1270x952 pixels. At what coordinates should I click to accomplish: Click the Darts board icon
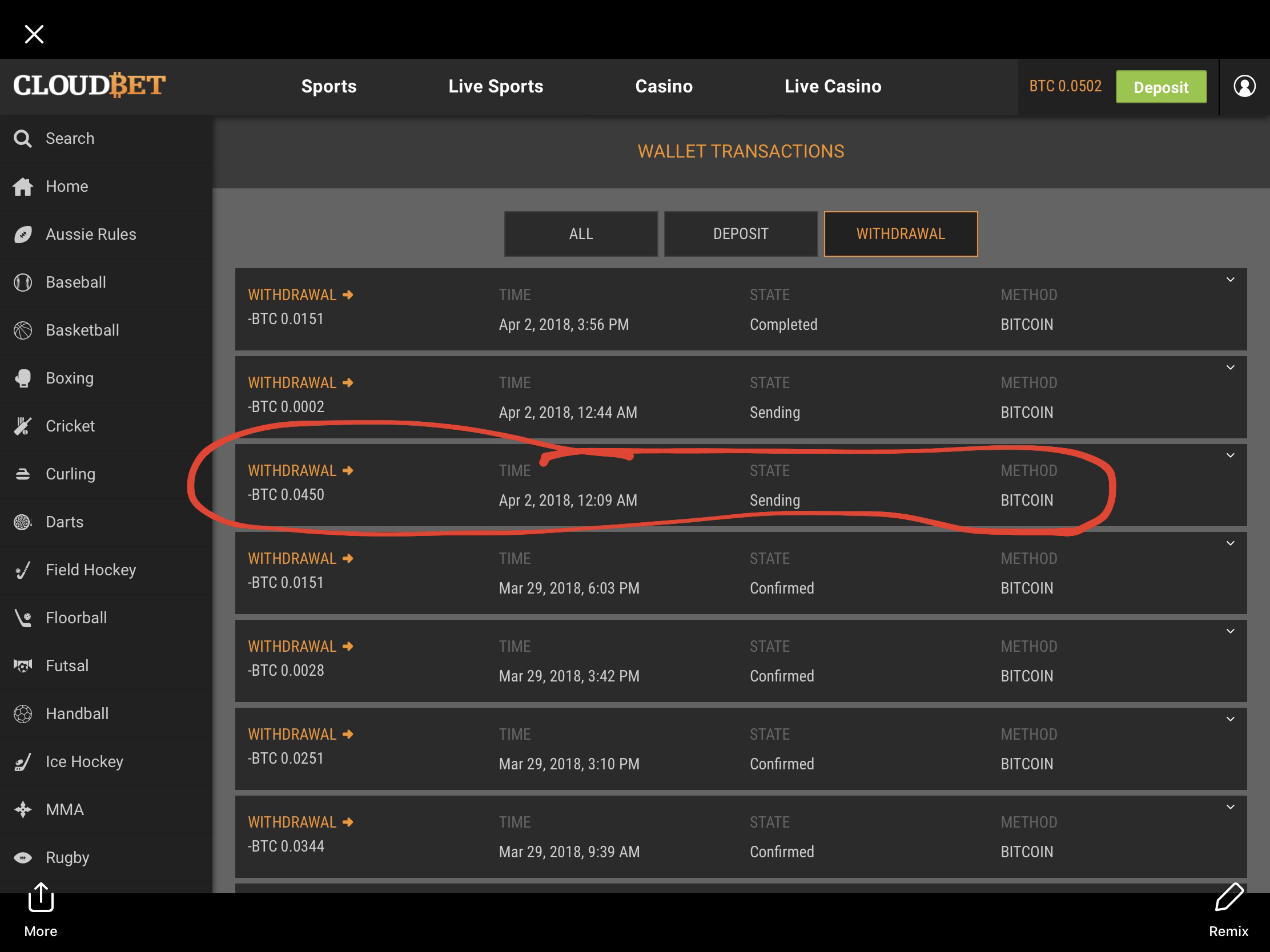[23, 522]
